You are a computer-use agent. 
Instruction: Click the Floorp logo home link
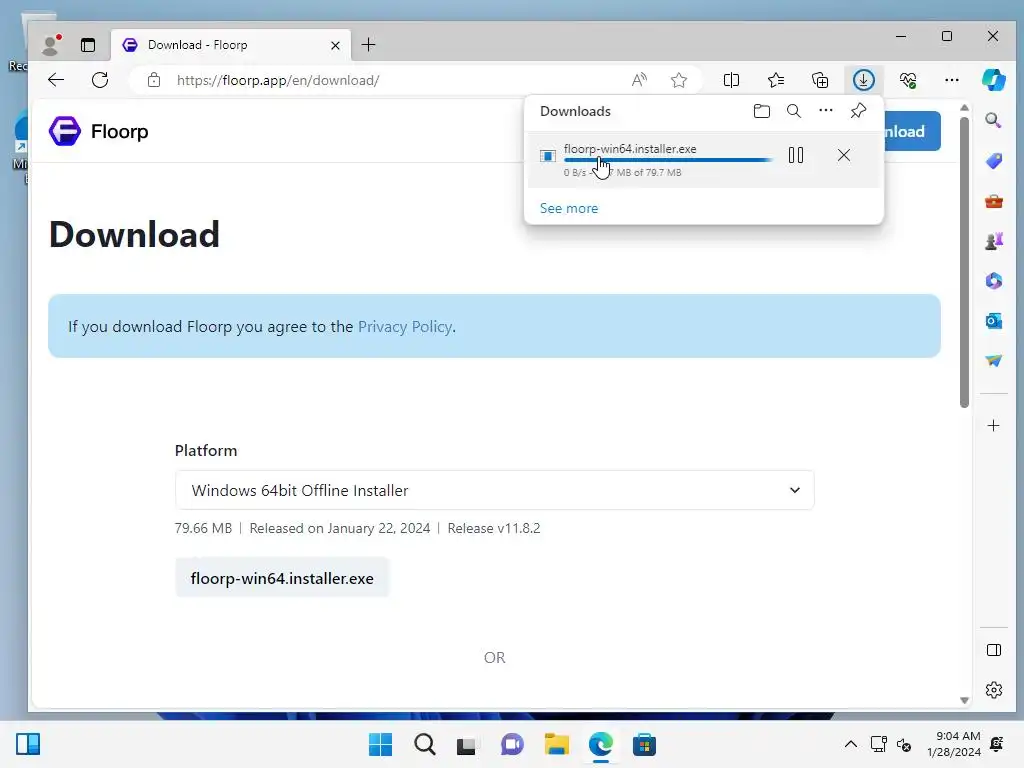click(99, 131)
